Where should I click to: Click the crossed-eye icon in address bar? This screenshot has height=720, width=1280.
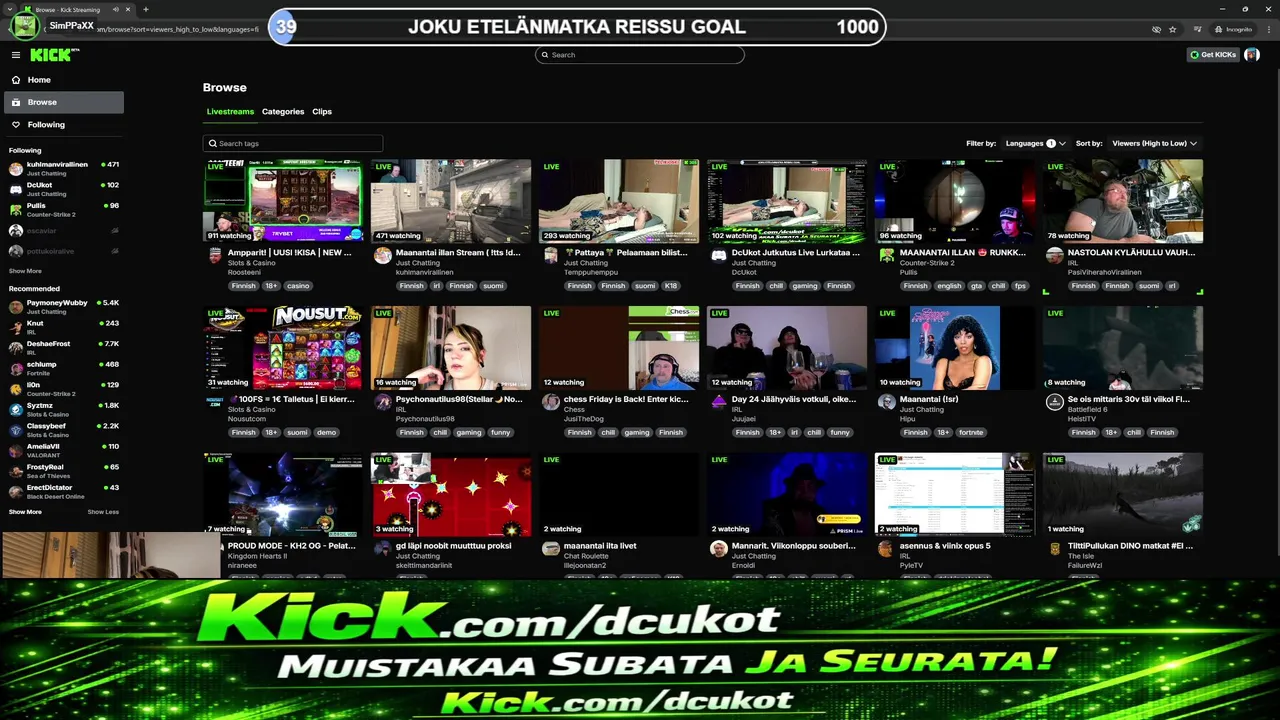click(1156, 29)
